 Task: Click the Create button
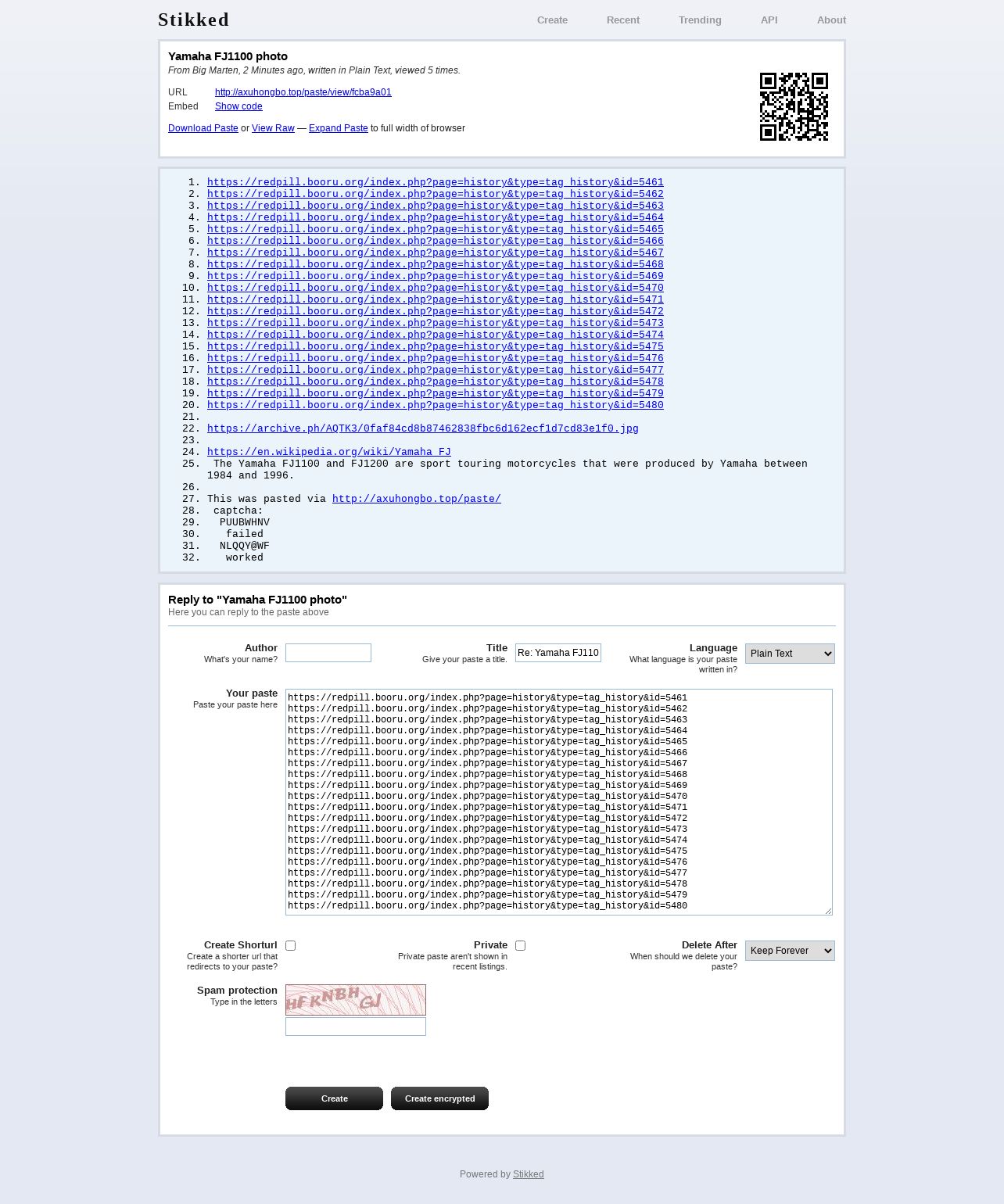(335, 1098)
